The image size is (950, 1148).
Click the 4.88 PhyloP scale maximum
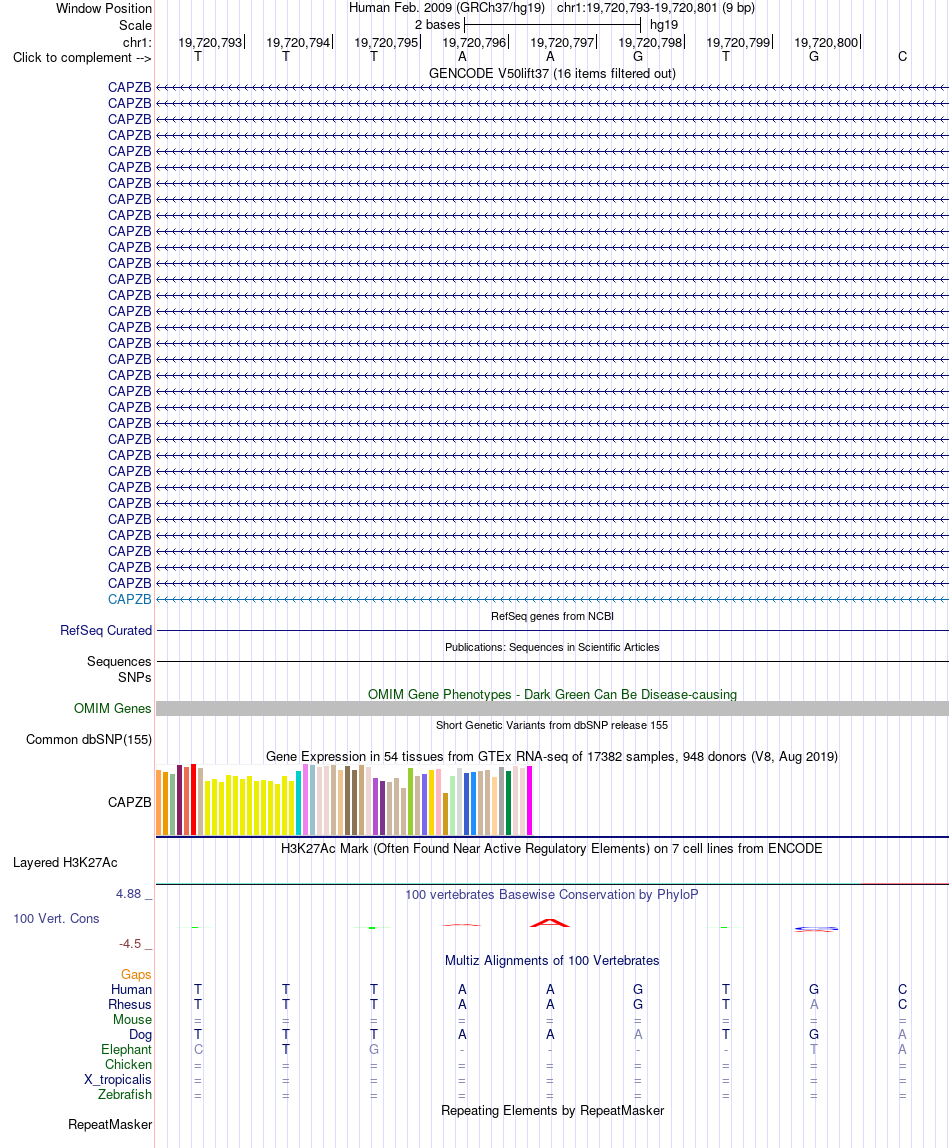pos(128,894)
